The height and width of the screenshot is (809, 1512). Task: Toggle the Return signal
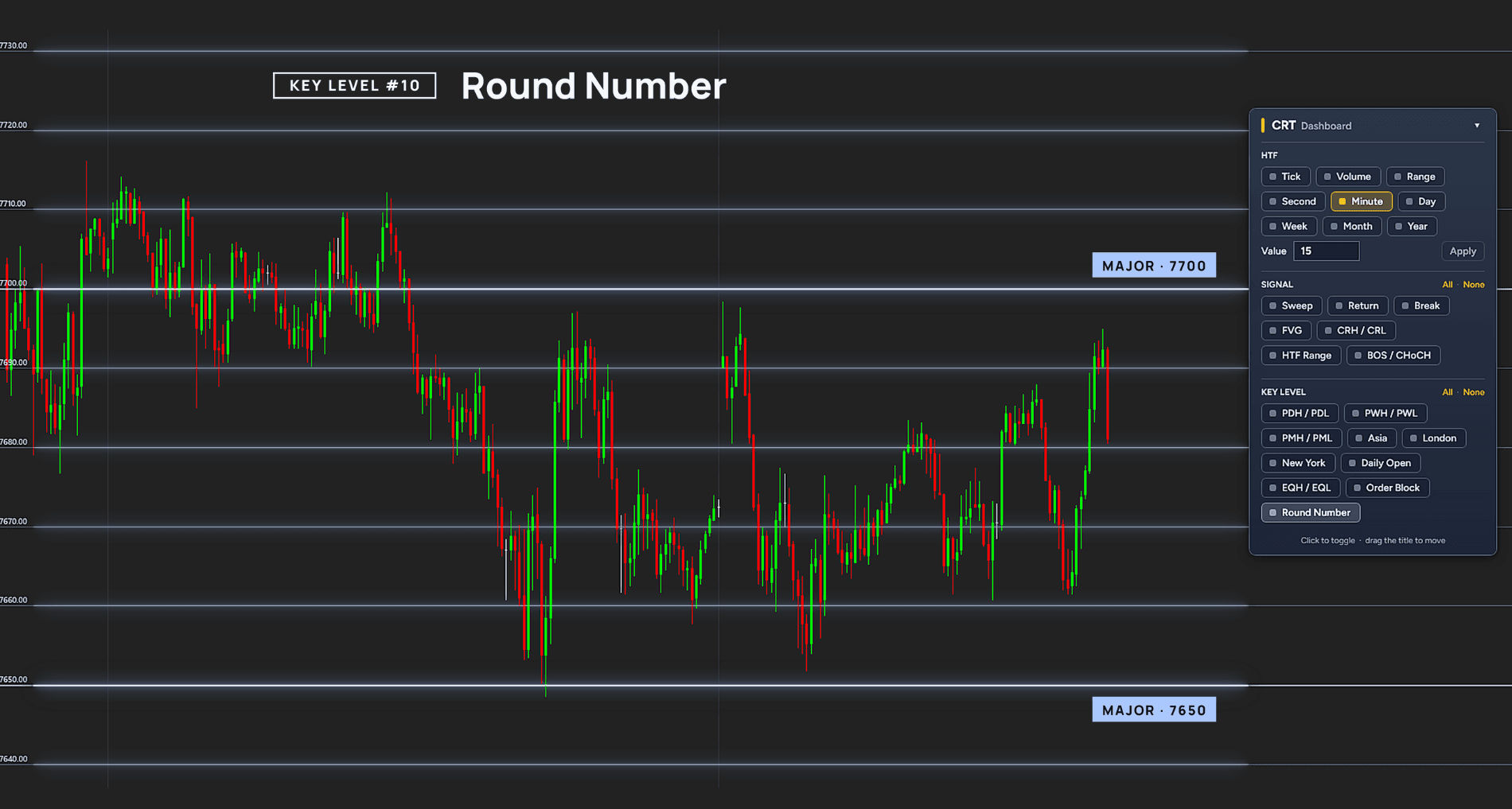1358,305
